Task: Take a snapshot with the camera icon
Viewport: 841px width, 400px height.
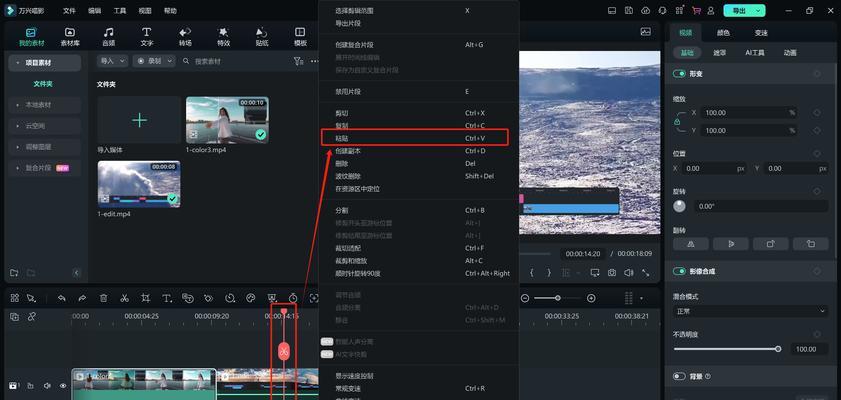Action: (612, 273)
